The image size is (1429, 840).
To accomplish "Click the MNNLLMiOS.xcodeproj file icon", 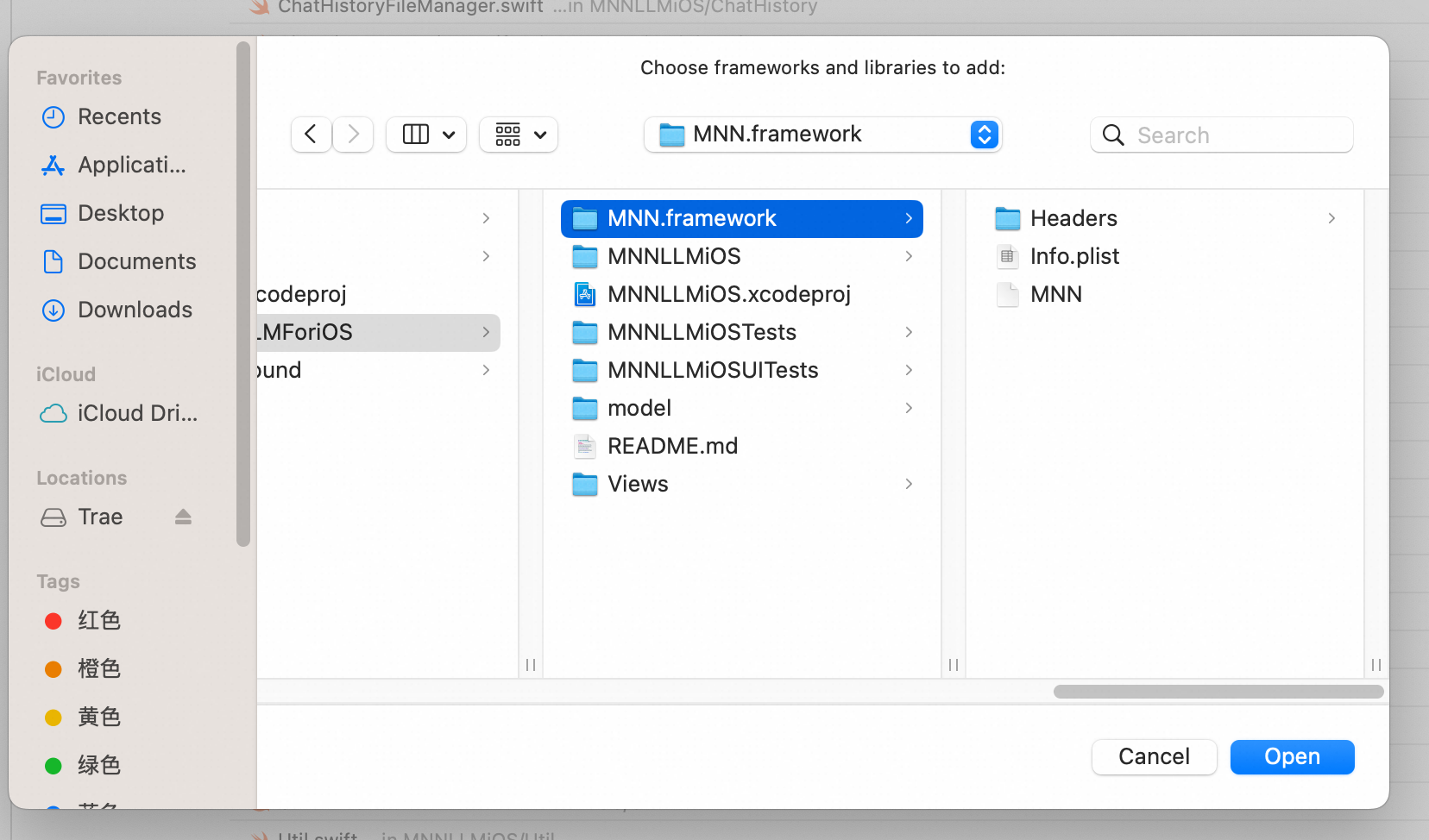I will click(585, 294).
